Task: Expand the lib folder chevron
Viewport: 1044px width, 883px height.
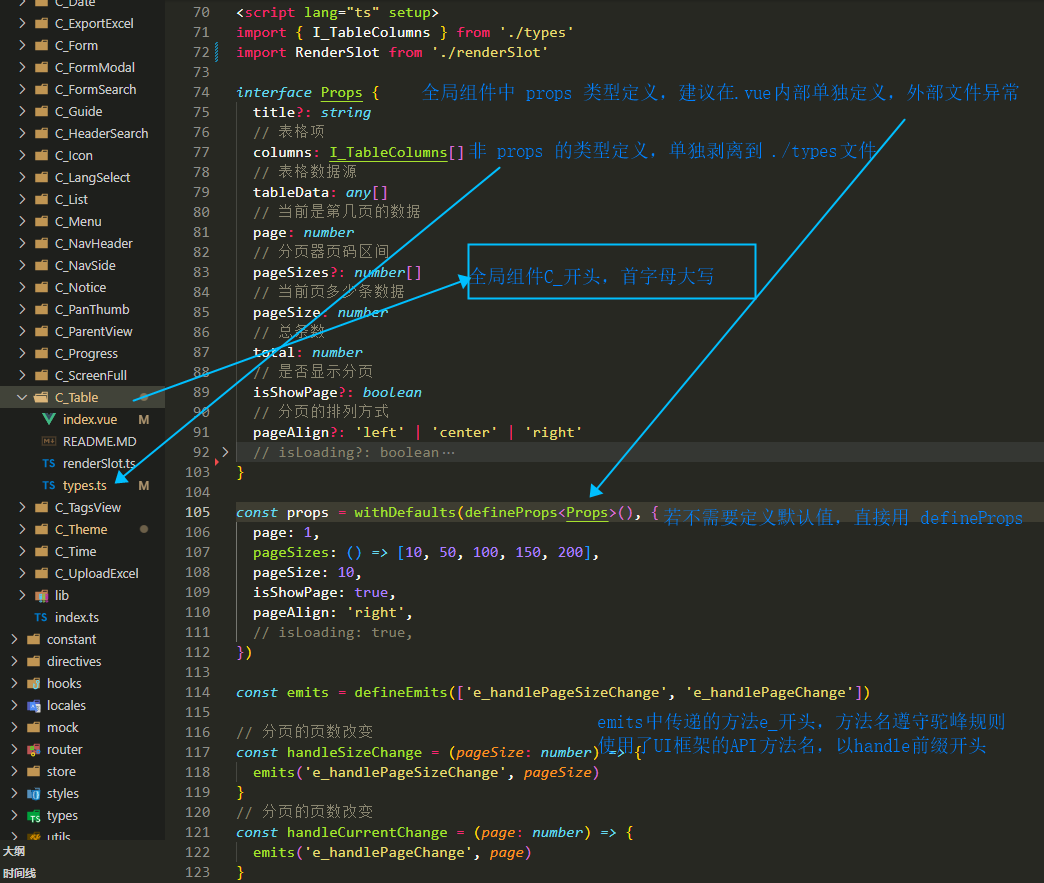Action: pos(22,595)
